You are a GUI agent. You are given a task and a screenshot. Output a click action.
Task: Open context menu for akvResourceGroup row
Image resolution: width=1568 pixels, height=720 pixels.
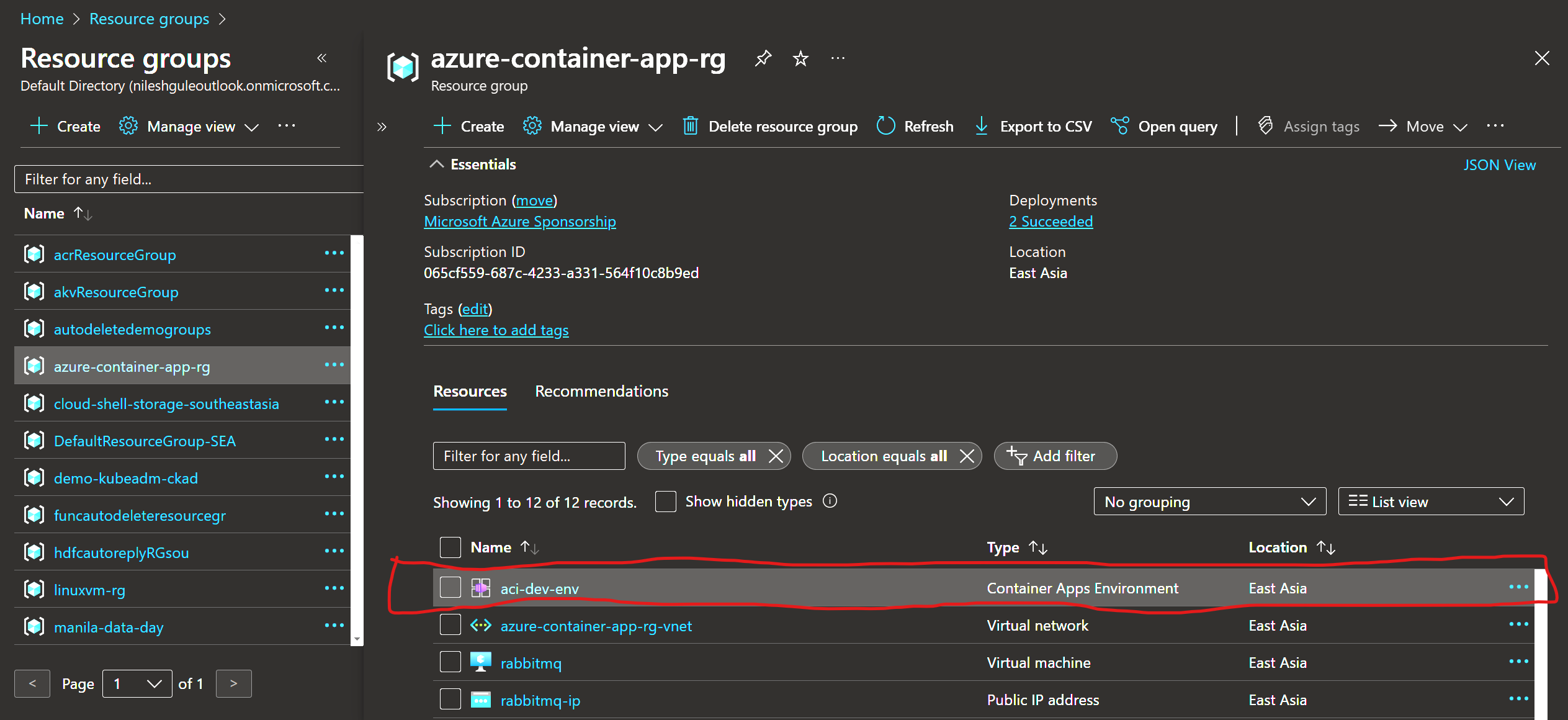[334, 290]
